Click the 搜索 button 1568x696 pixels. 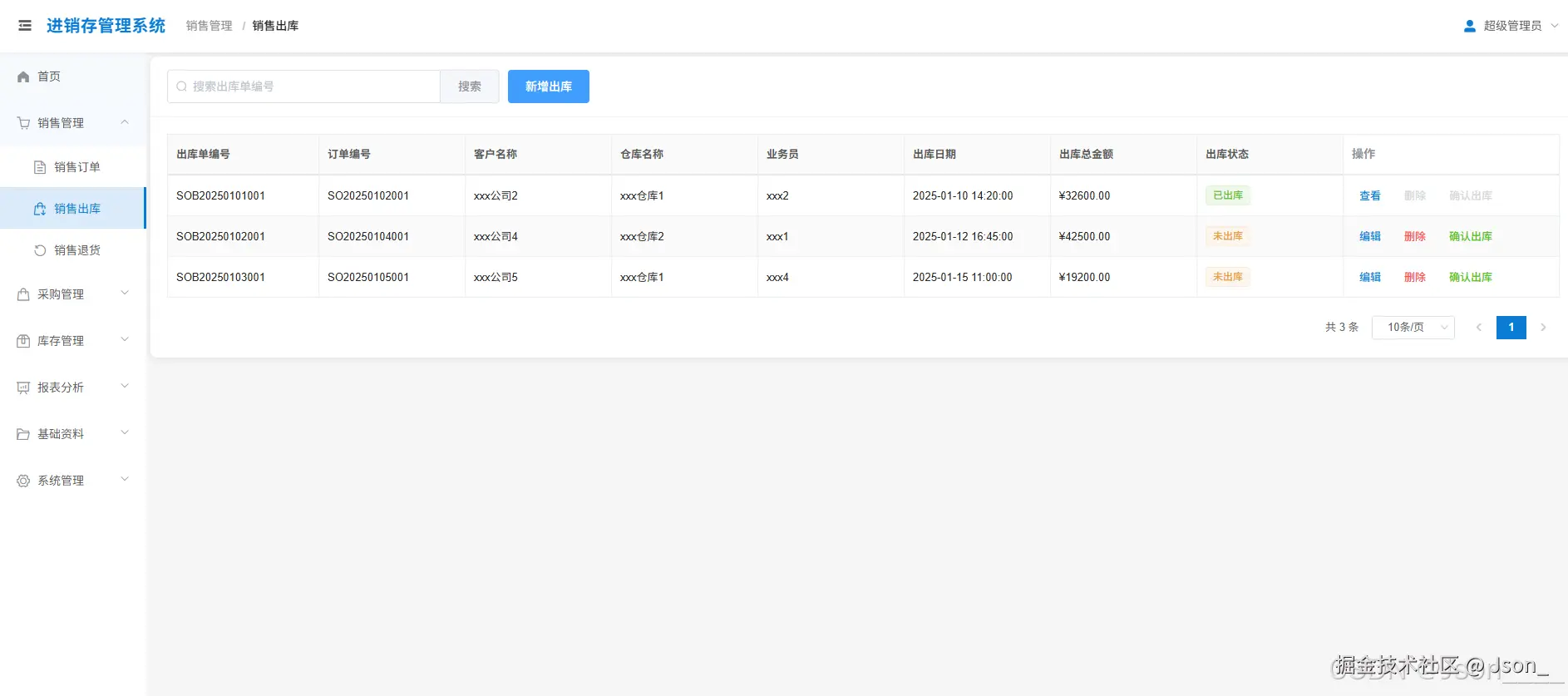[470, 86]
